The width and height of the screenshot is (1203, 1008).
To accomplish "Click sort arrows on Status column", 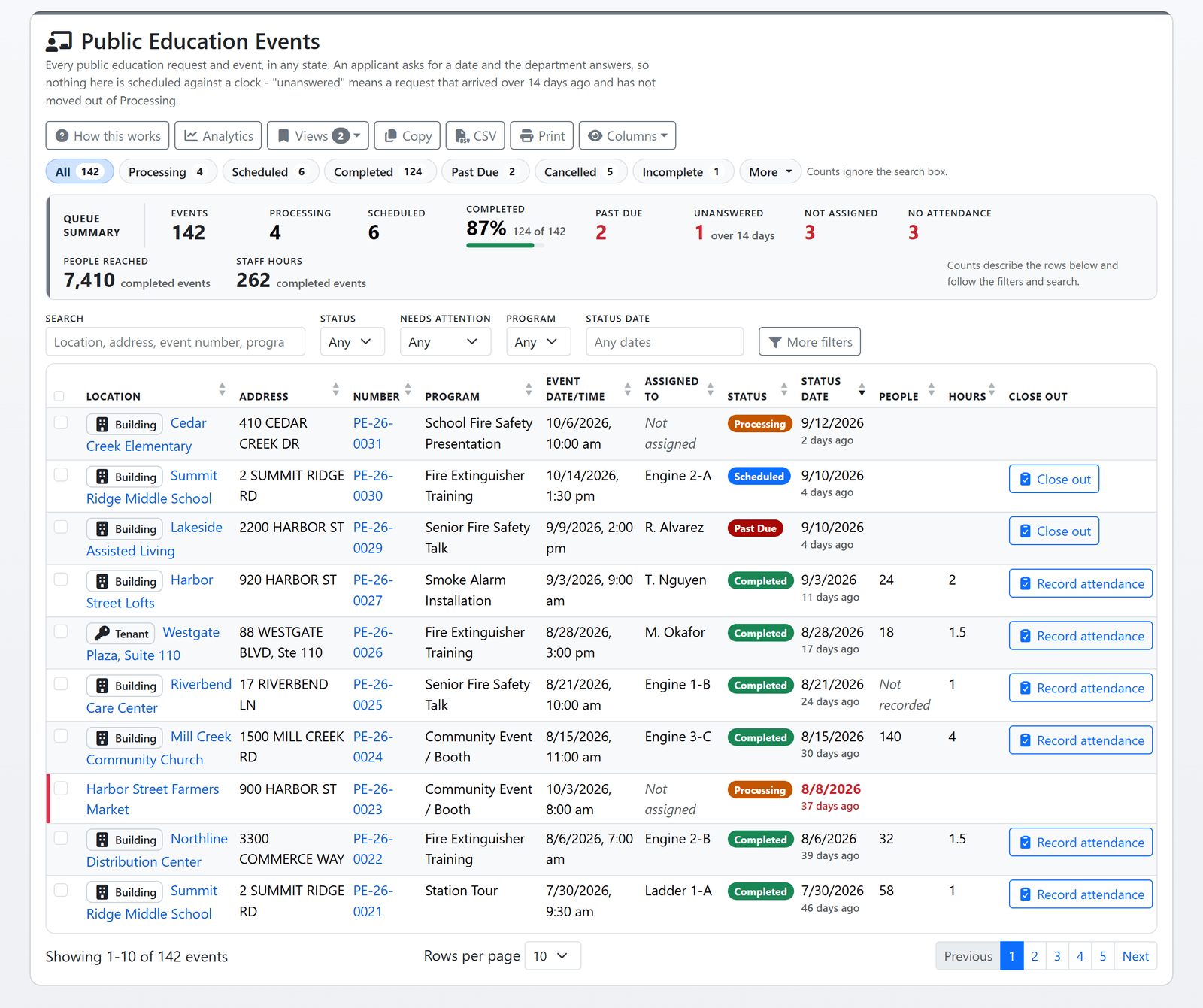I will tap(784, 389).
